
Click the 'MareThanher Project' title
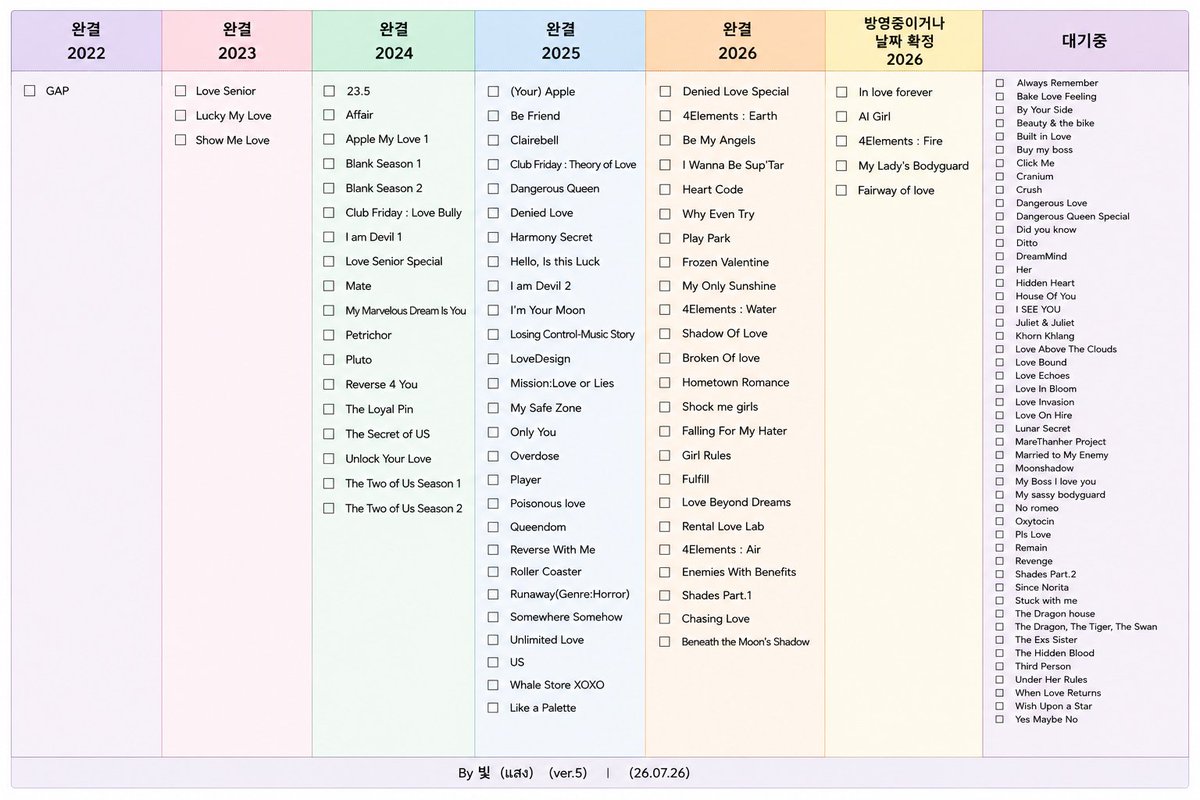1060,441
